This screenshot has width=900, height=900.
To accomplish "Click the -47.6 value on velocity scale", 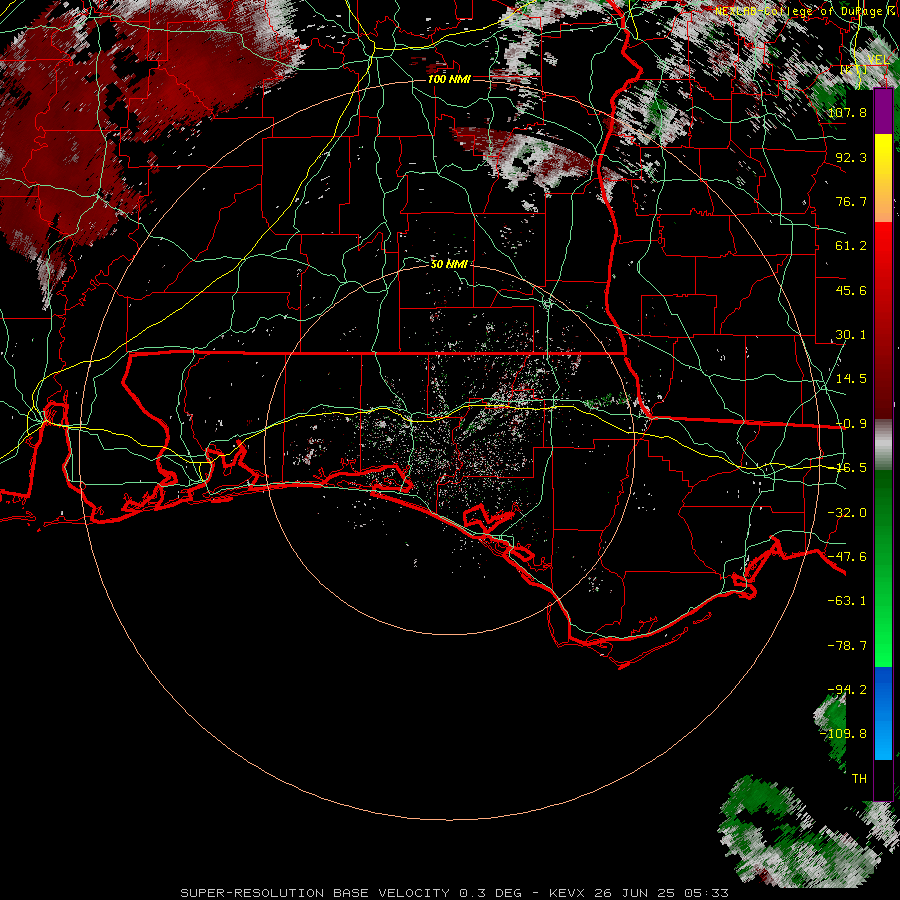I will [848, 557].
